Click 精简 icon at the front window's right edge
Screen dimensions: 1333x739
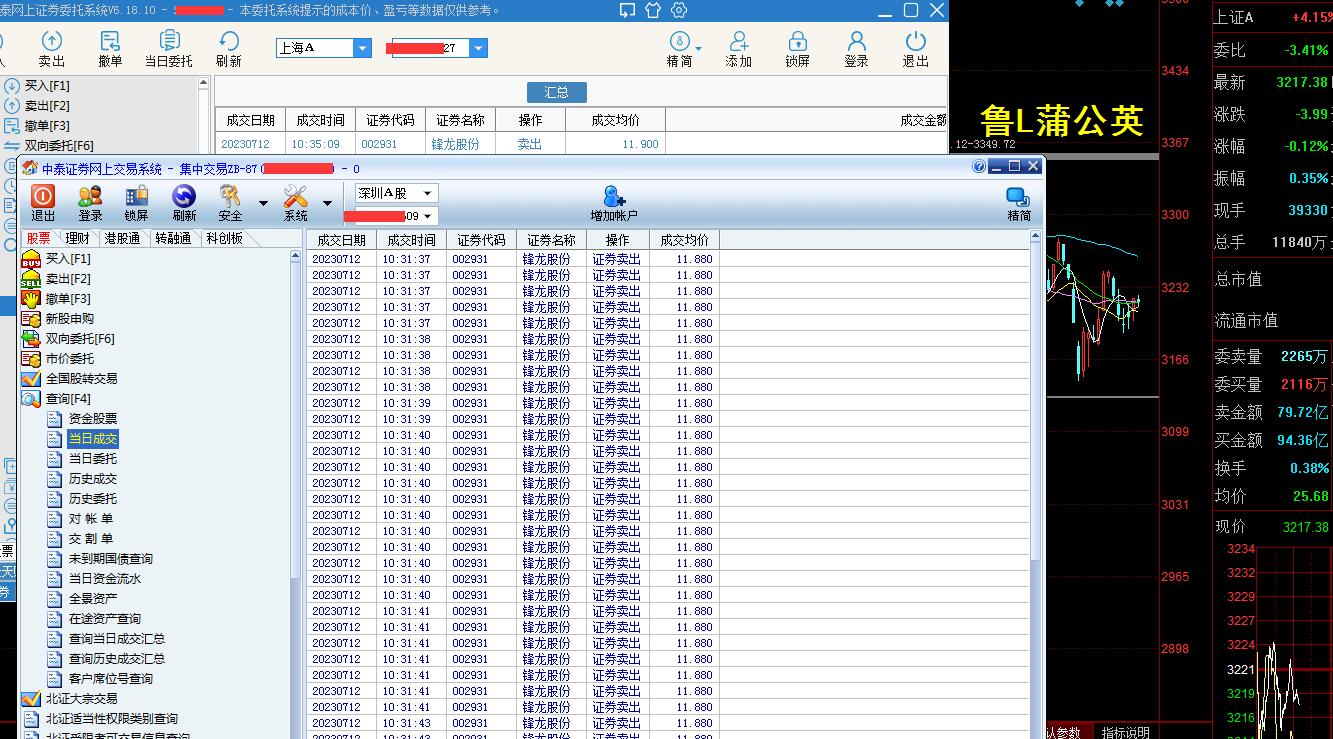1019,204
